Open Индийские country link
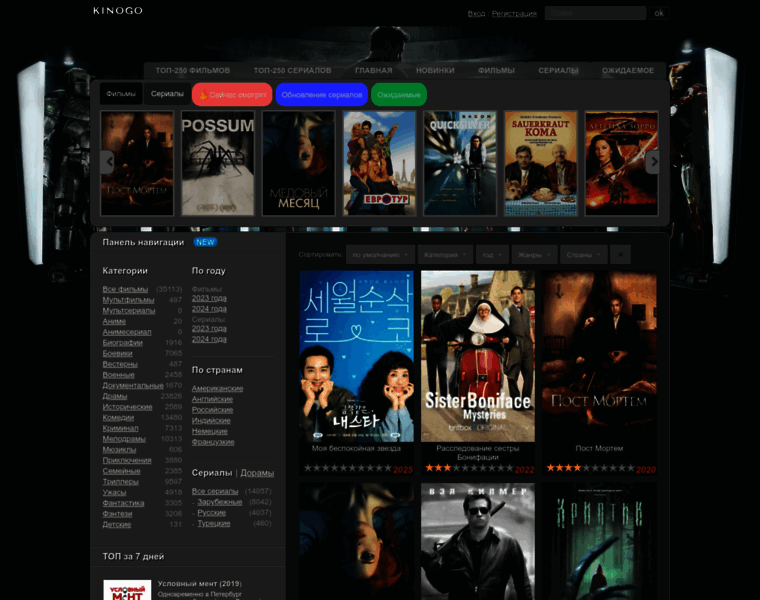This screenshot has width=760, height=600. (211, 420)
